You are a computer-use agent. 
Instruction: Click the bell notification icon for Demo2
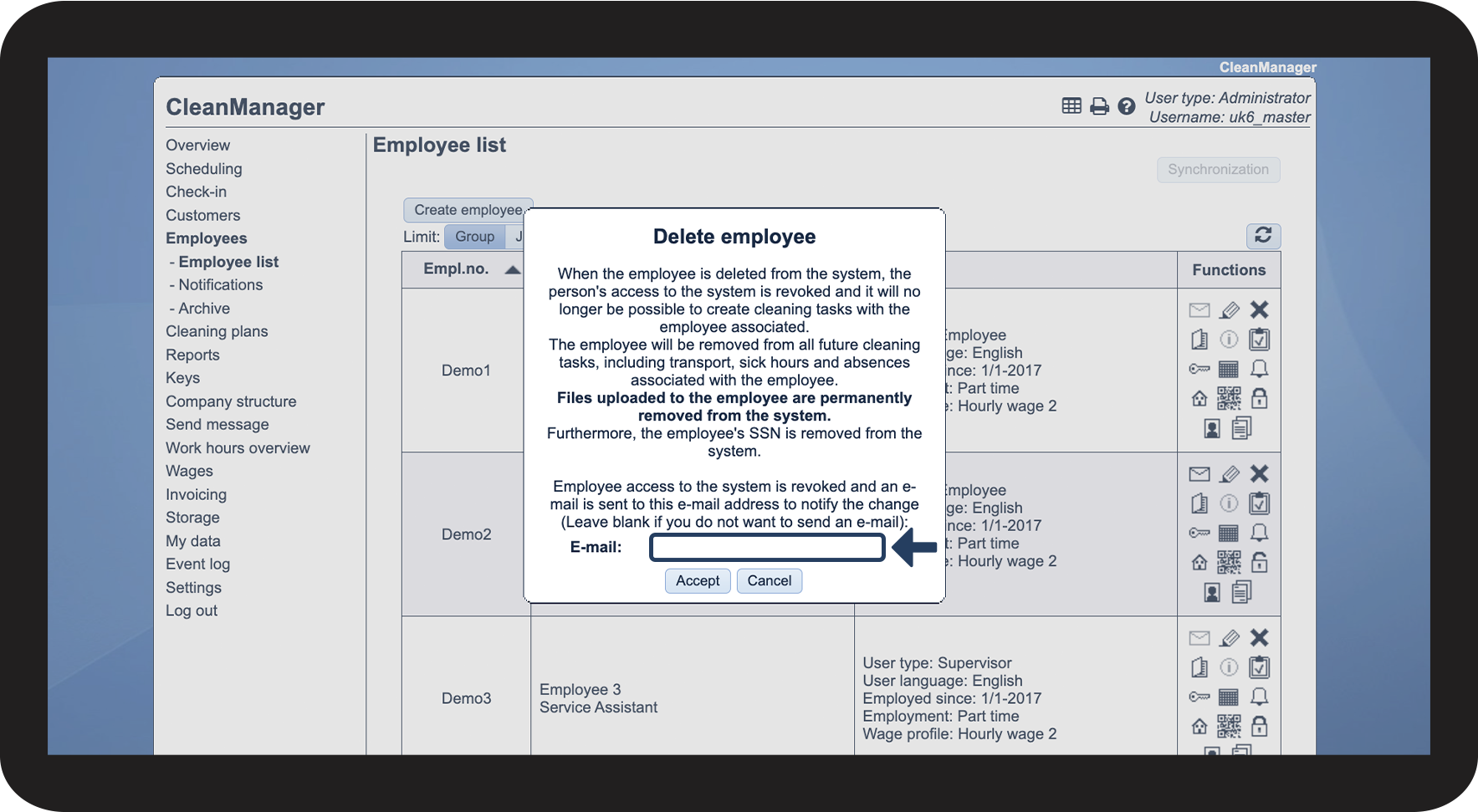tap(1259, 533)
